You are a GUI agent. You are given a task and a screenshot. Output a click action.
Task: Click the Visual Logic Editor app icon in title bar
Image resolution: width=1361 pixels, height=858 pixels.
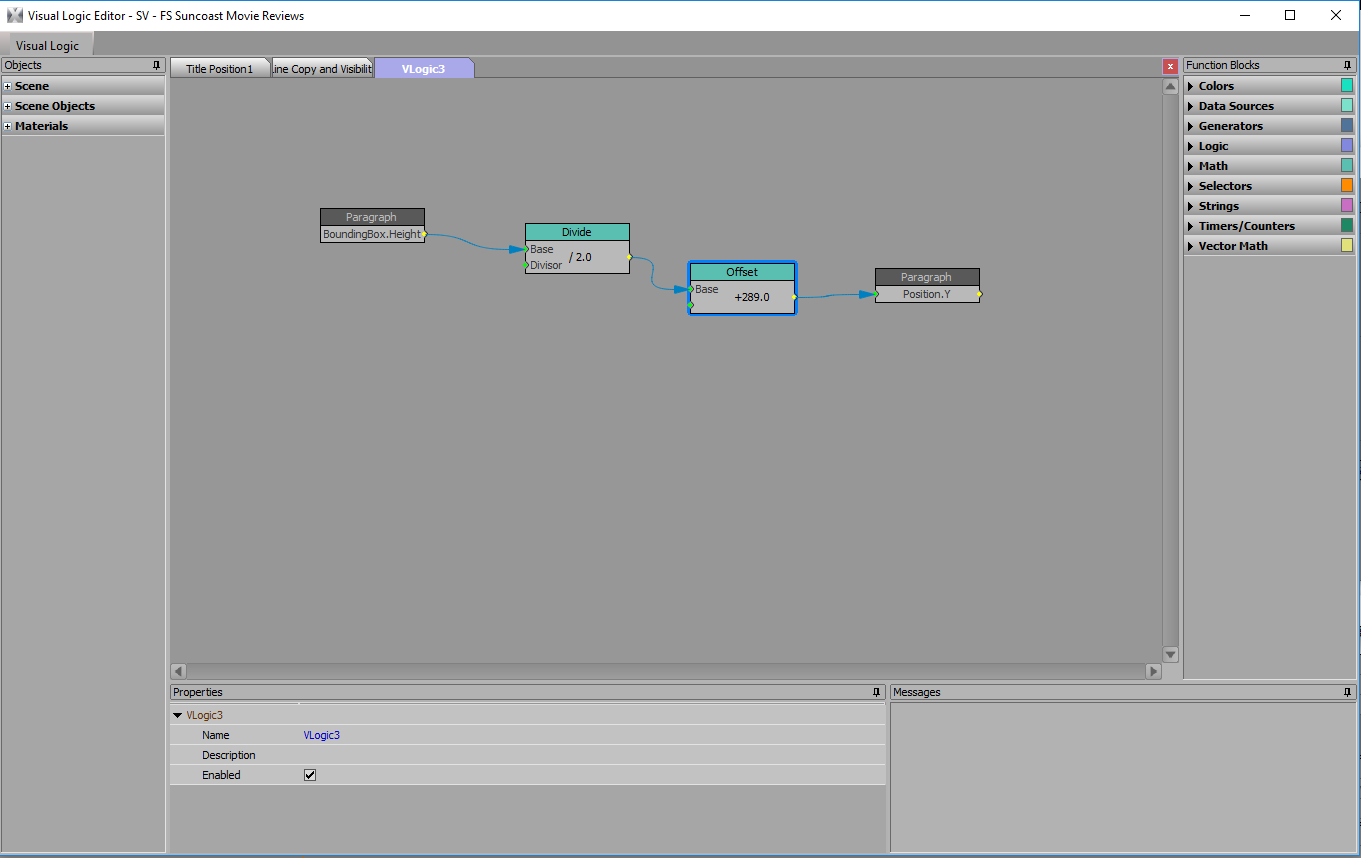tap(14, 15)
